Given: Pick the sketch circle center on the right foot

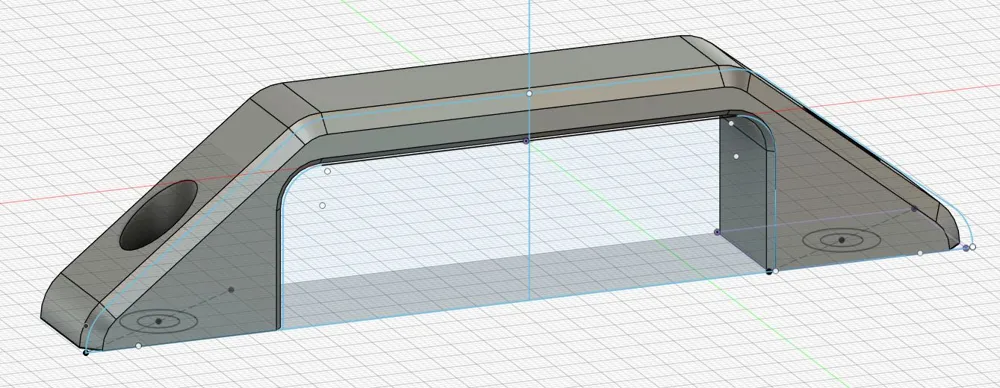Looking at the screenshot, I should coord(842,240).
